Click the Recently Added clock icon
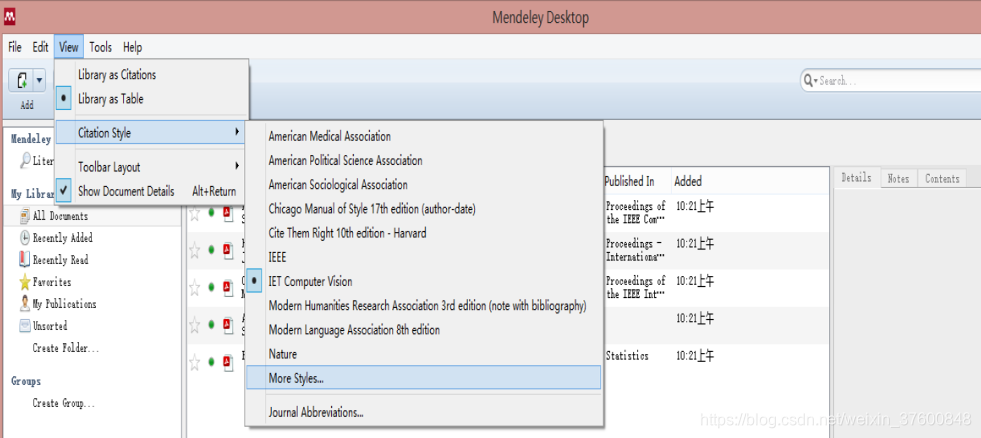This screenshot has width=981, height=438. [24, 238]
